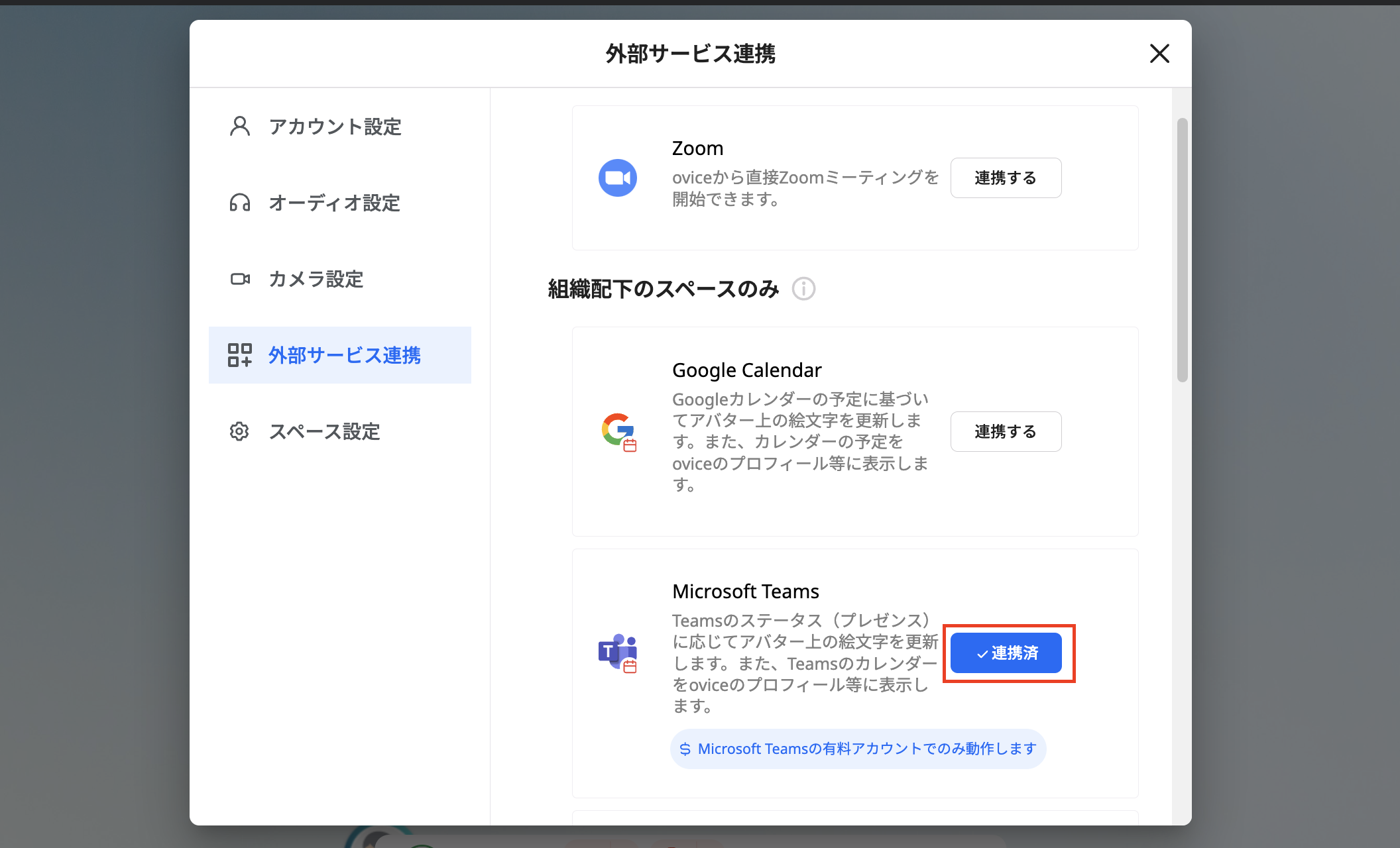Click 連携する to connect Zoom
This screenshot has height=848, width=1400.
(x=1006, y=178)
